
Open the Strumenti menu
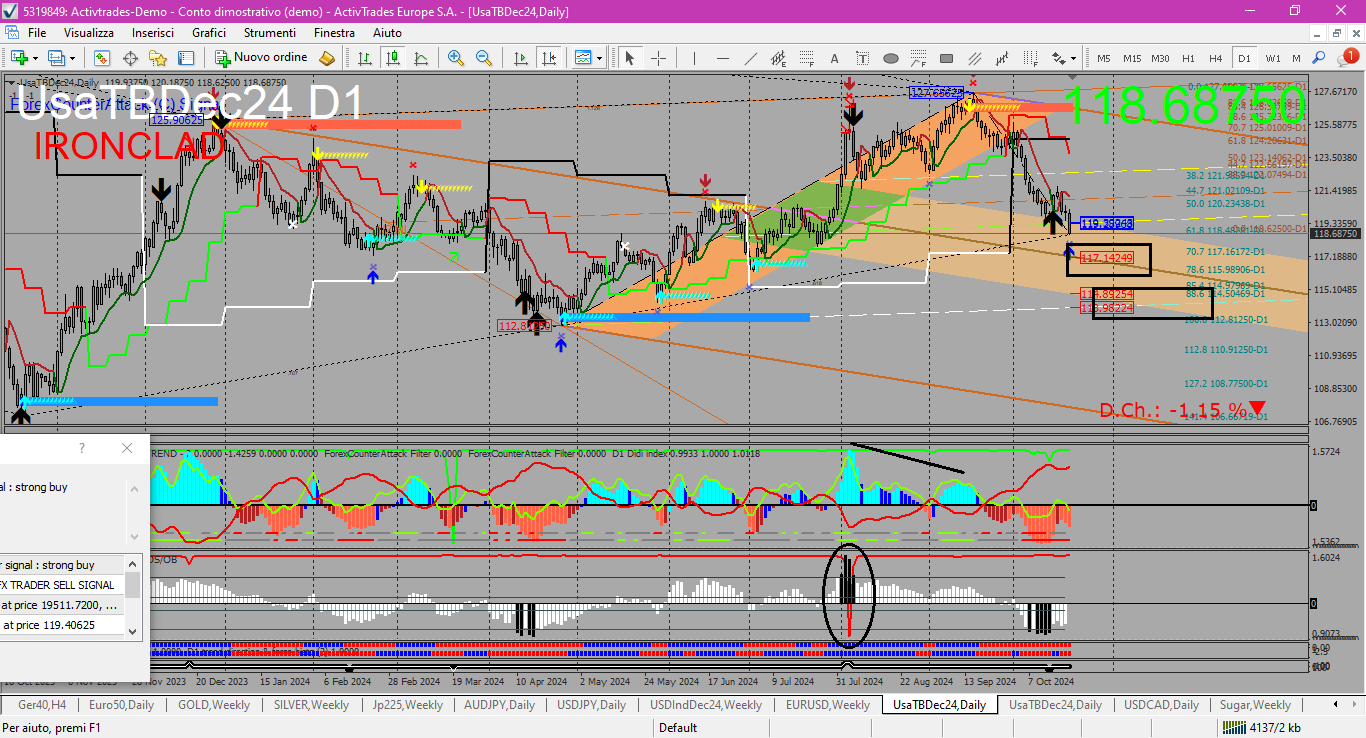click(270, 33)
